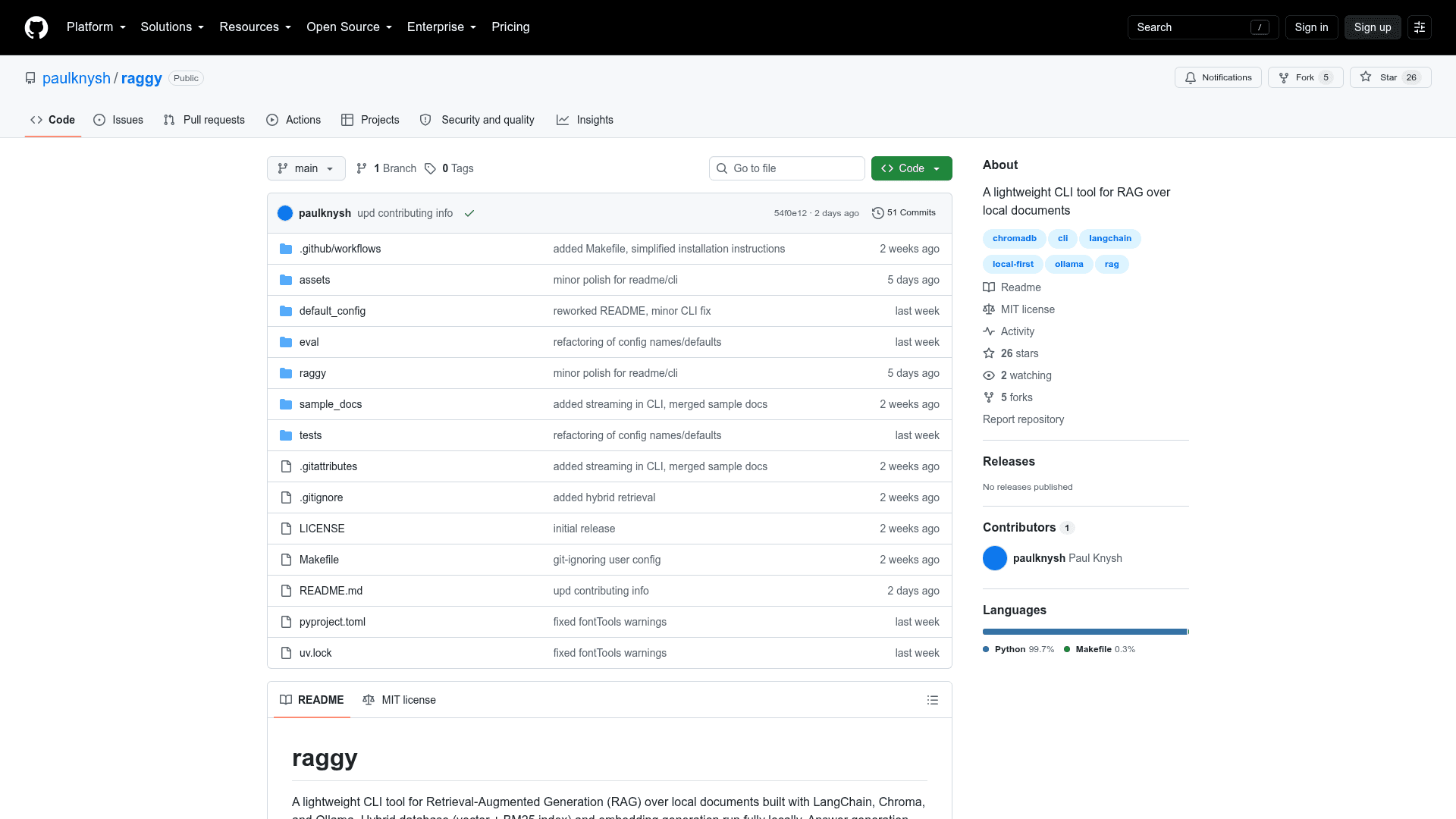Image resolution: width=1456 pixels, height=819 pixels.
Task: Click the assets folder icon
Action: pos(286,280)
